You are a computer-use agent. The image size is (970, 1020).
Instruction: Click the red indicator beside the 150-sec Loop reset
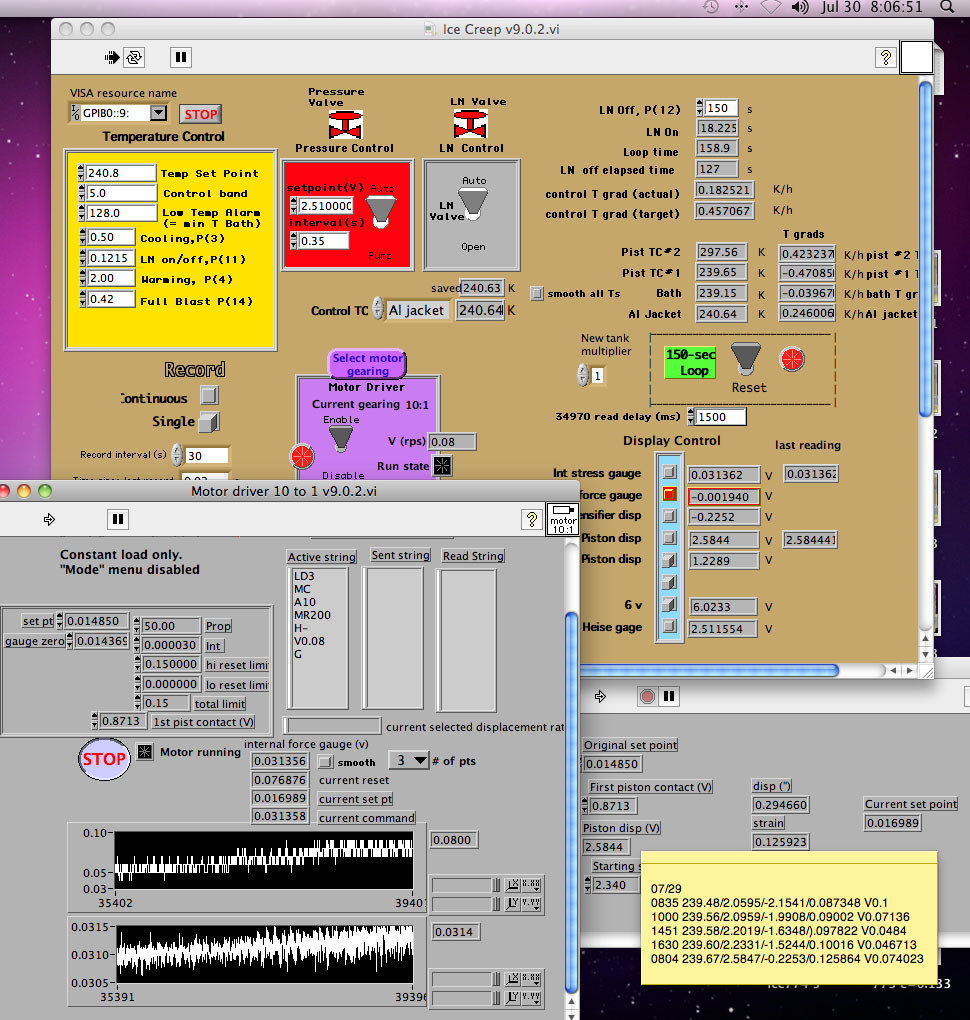click(x=791, y=359)
